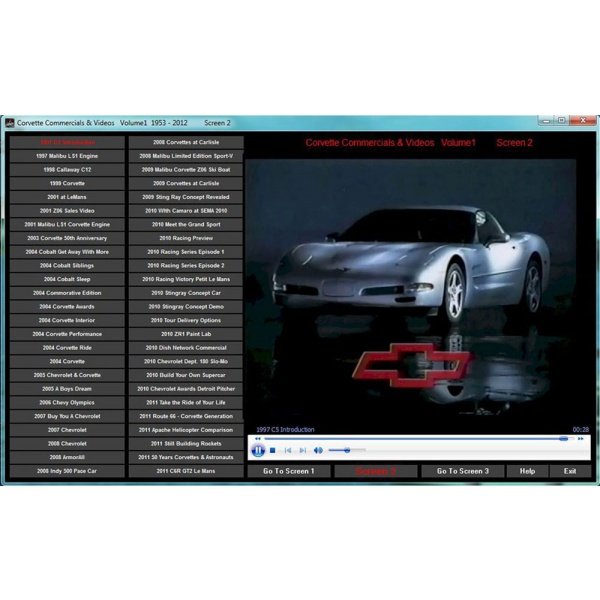
Task: Click the next track icon
Action: (x=302, y=450)
